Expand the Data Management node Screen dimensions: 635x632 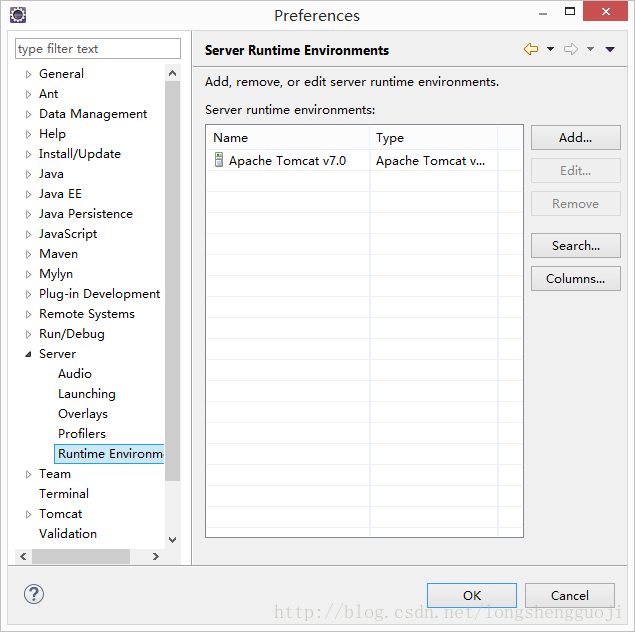click(28, 114)
